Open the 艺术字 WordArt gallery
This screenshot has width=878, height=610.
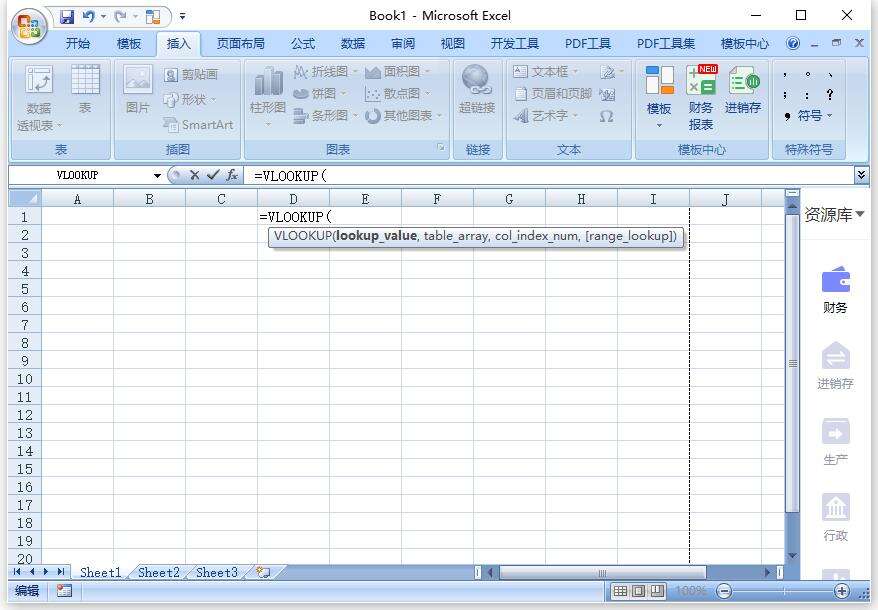[x=546, y=116]
